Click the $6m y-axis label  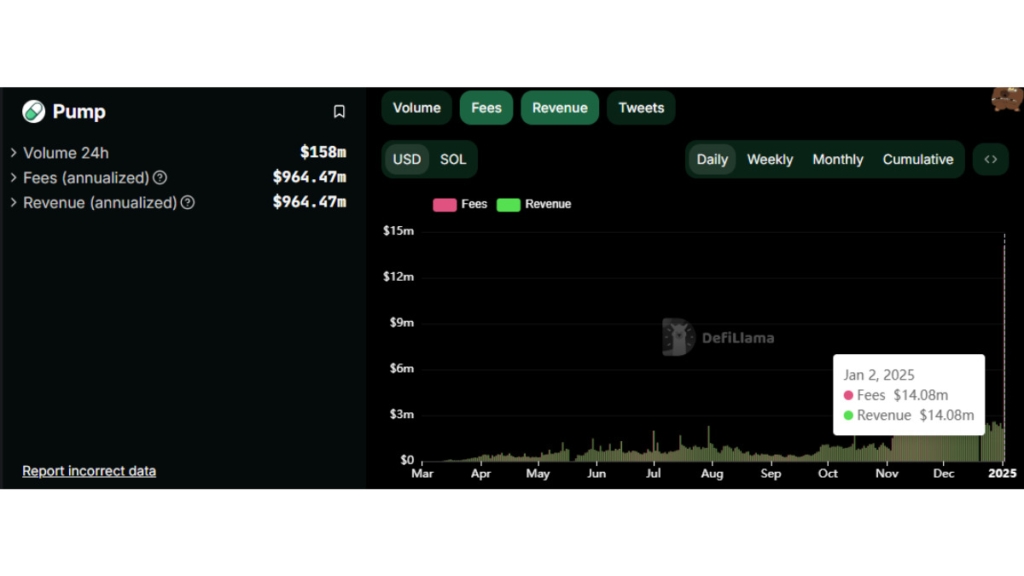[402, 368]
